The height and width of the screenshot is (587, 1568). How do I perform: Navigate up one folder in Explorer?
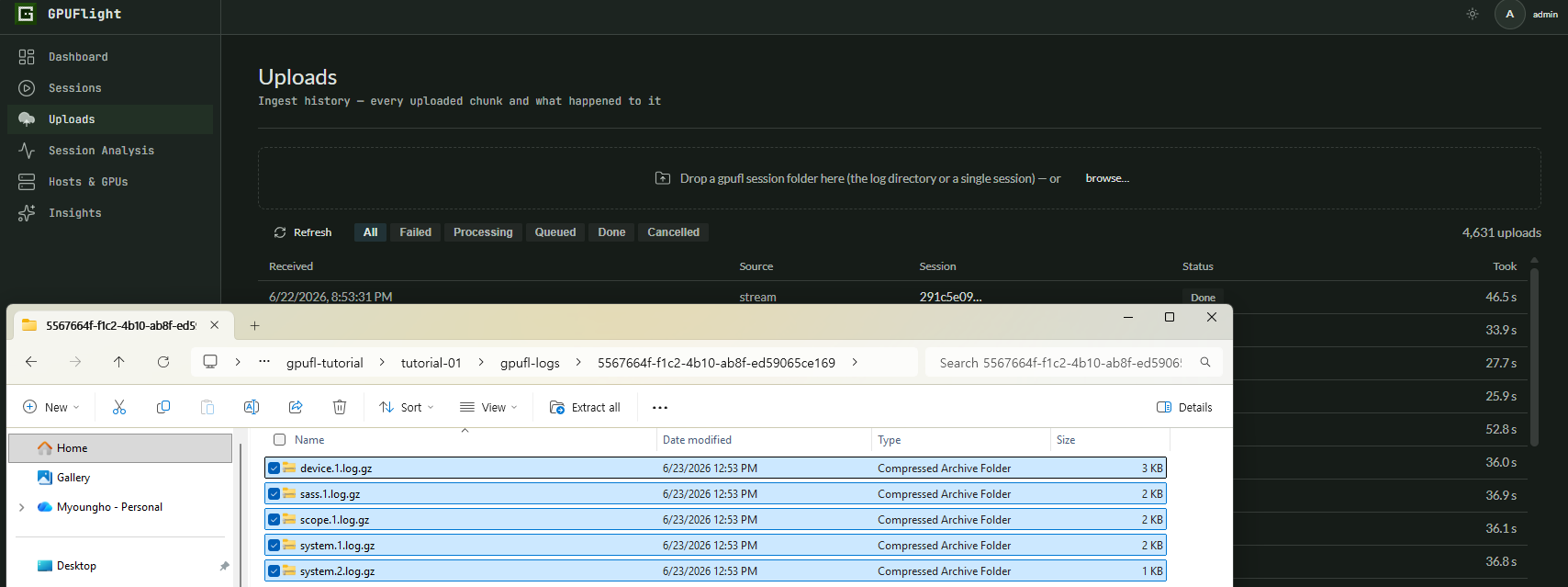point(119,362)
